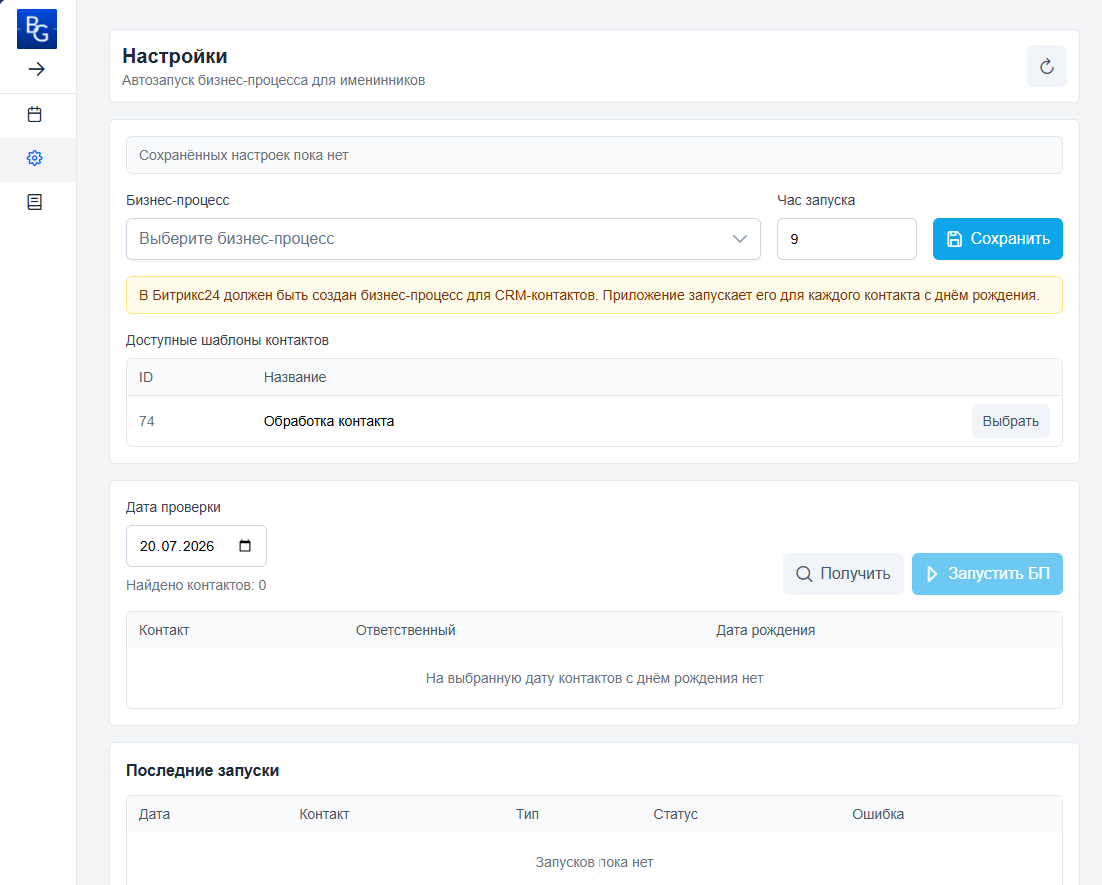Click the Статус column header

(675, 814)
